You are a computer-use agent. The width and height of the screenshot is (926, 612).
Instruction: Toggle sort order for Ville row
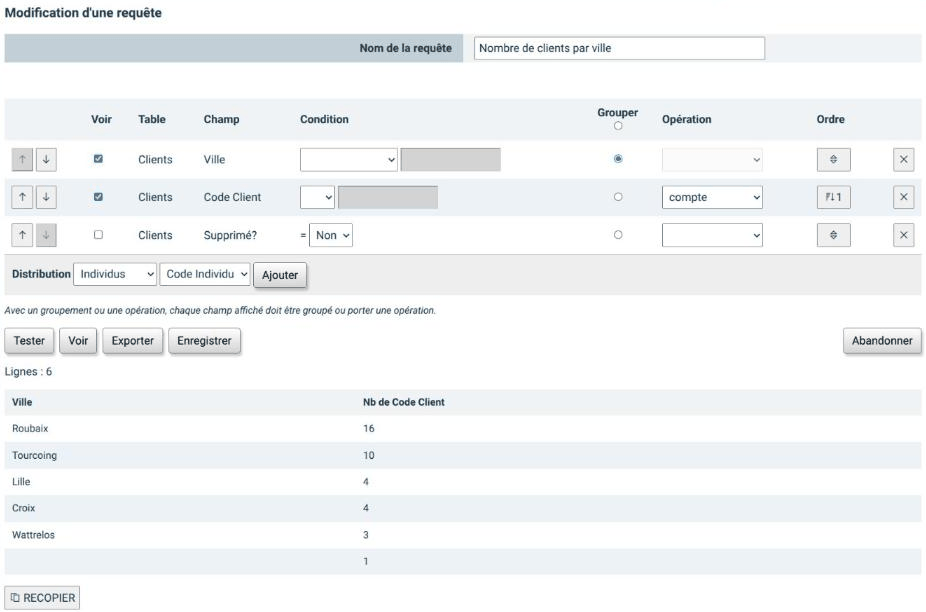pos(833,159)
